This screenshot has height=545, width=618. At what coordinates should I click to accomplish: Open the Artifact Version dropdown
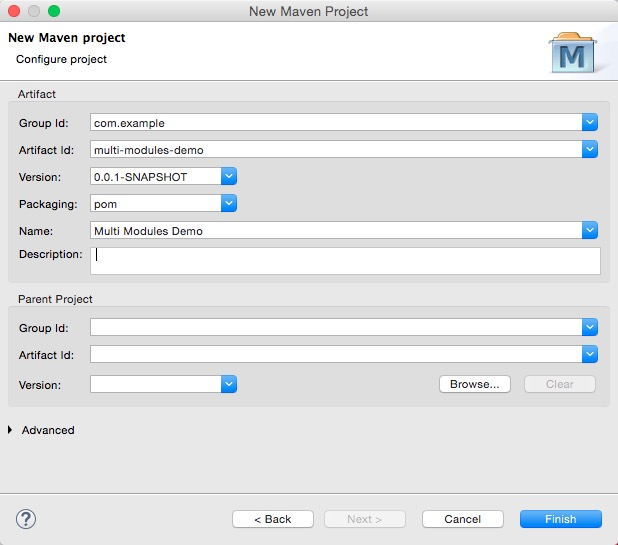[x=228, y=177]
